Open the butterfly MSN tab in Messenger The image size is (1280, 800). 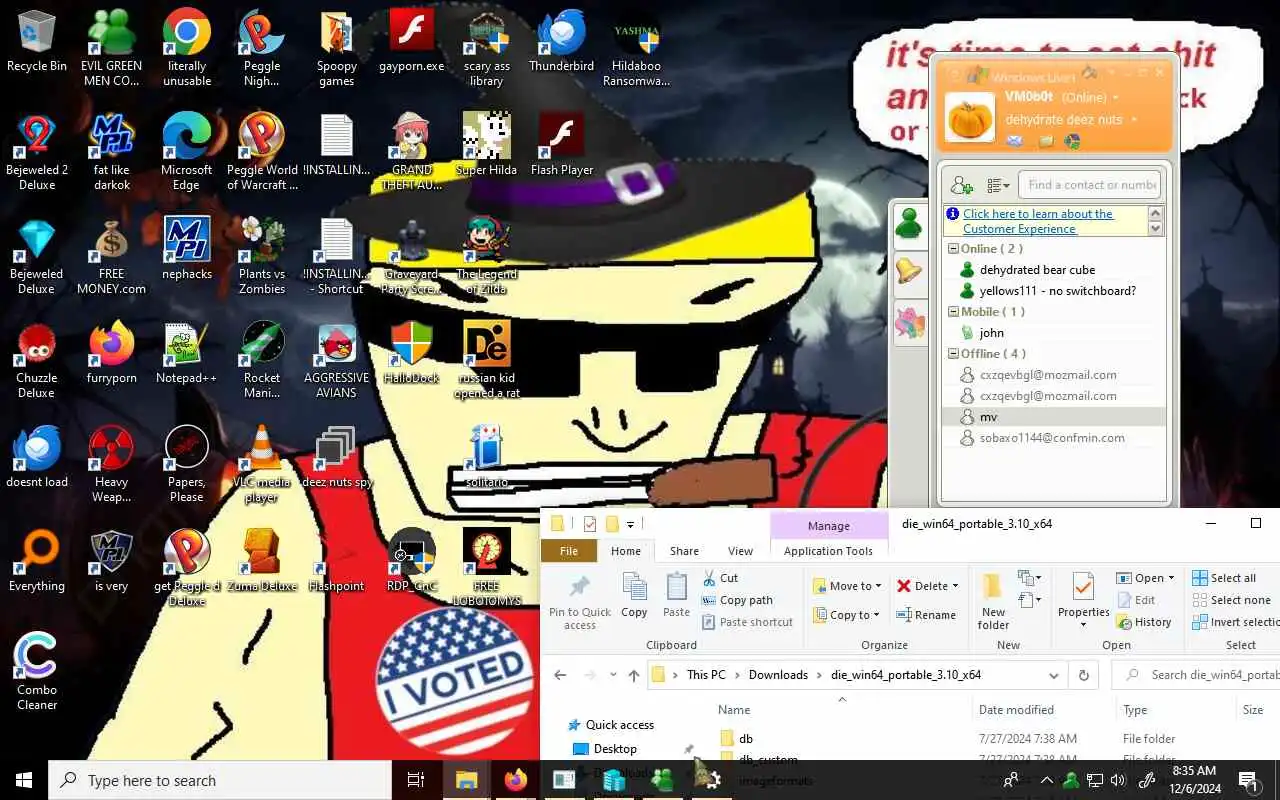[909, 323]
